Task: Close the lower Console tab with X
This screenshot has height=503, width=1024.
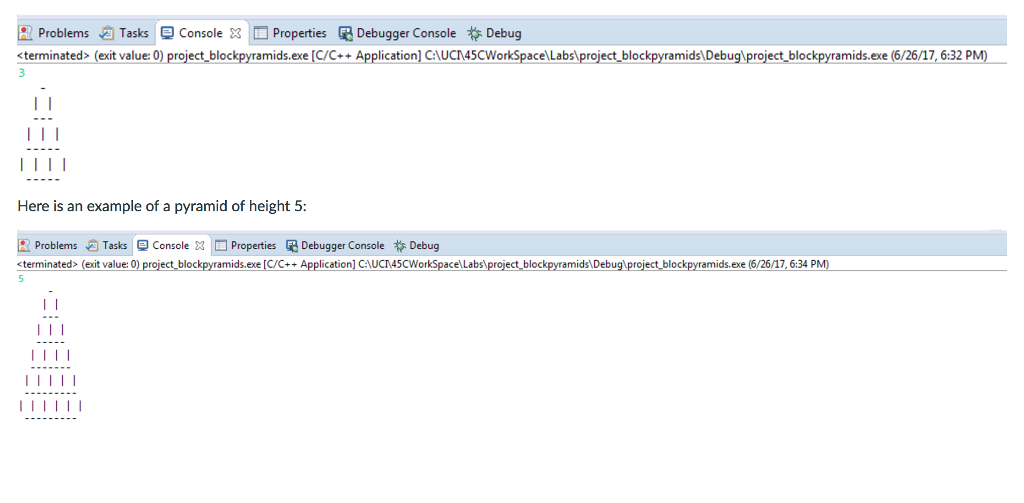Action: coord(200,246)
